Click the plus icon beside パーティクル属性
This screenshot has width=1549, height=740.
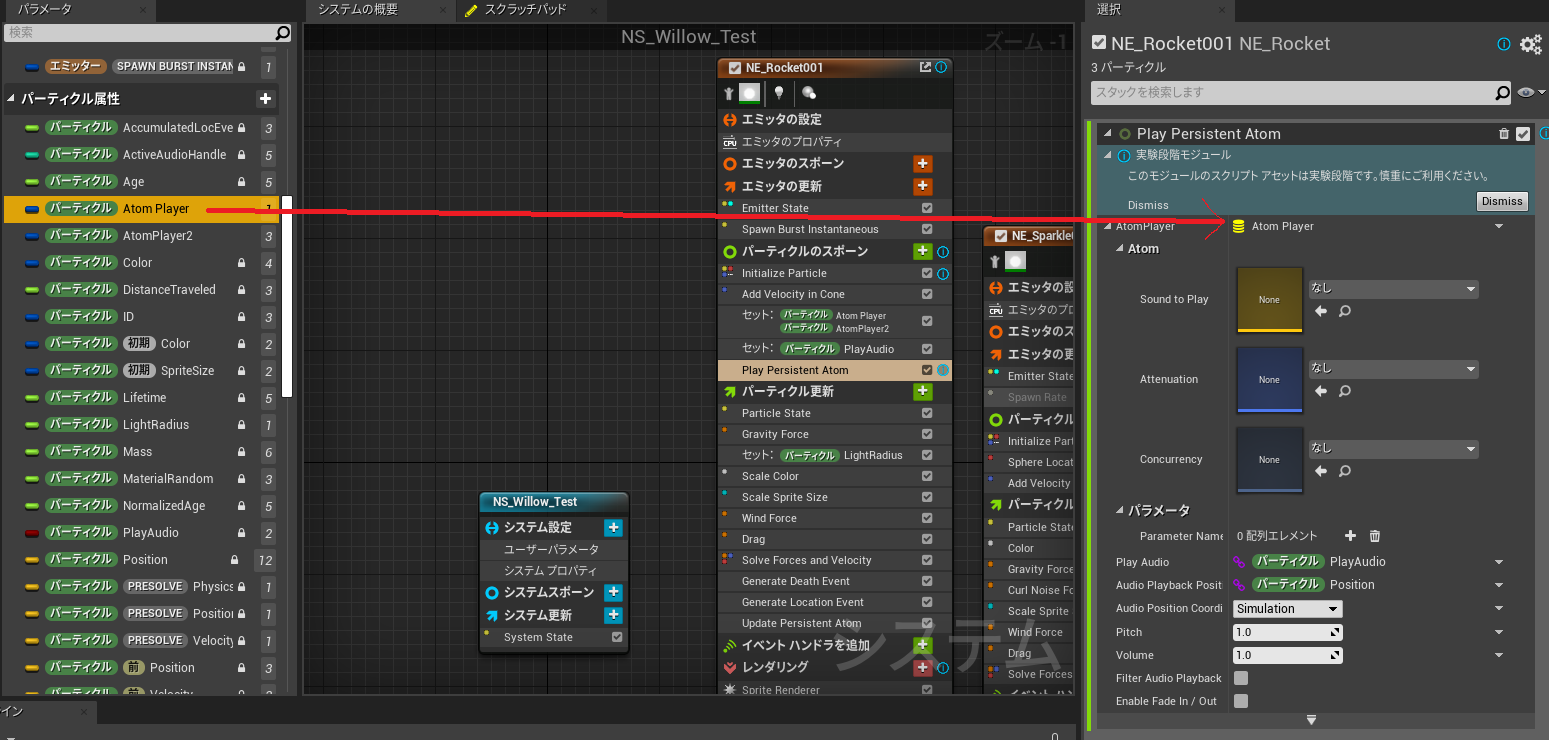tap(265, 99)
